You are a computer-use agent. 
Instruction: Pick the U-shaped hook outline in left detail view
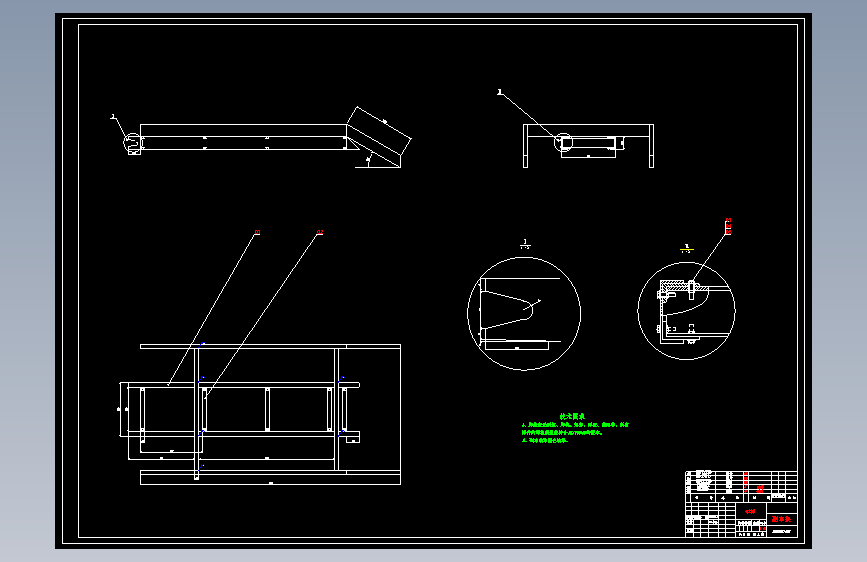click(x=508, y=310)
